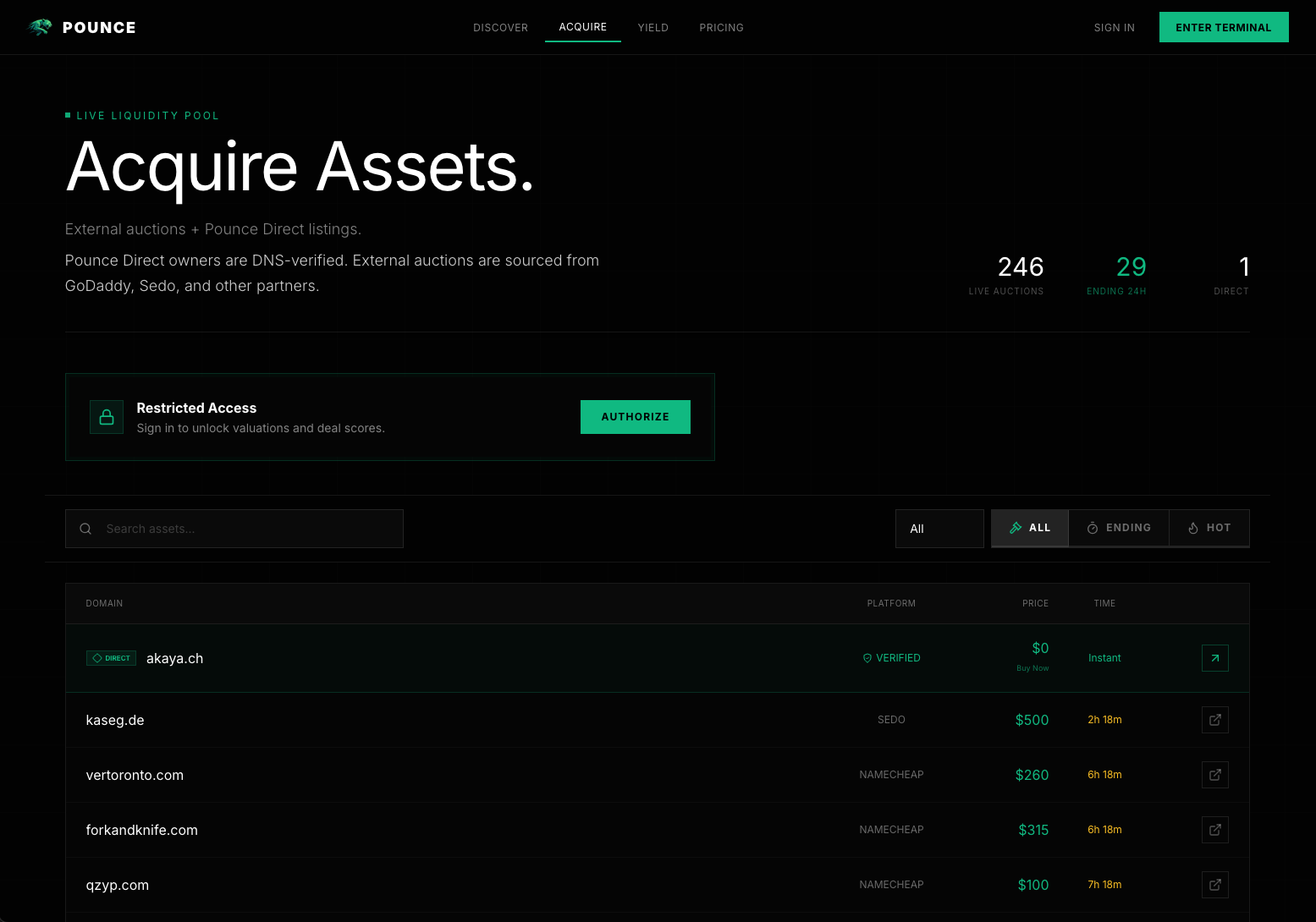
Task: Click the search magnifier icon
Action: (x=85, y=529)
